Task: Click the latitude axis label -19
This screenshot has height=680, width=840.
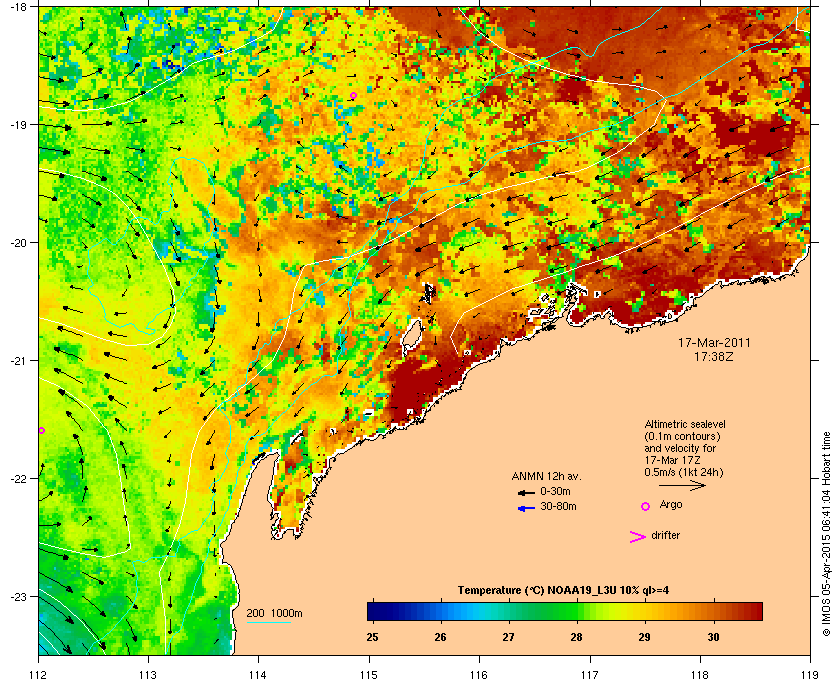Action: [x=18, y=124]
